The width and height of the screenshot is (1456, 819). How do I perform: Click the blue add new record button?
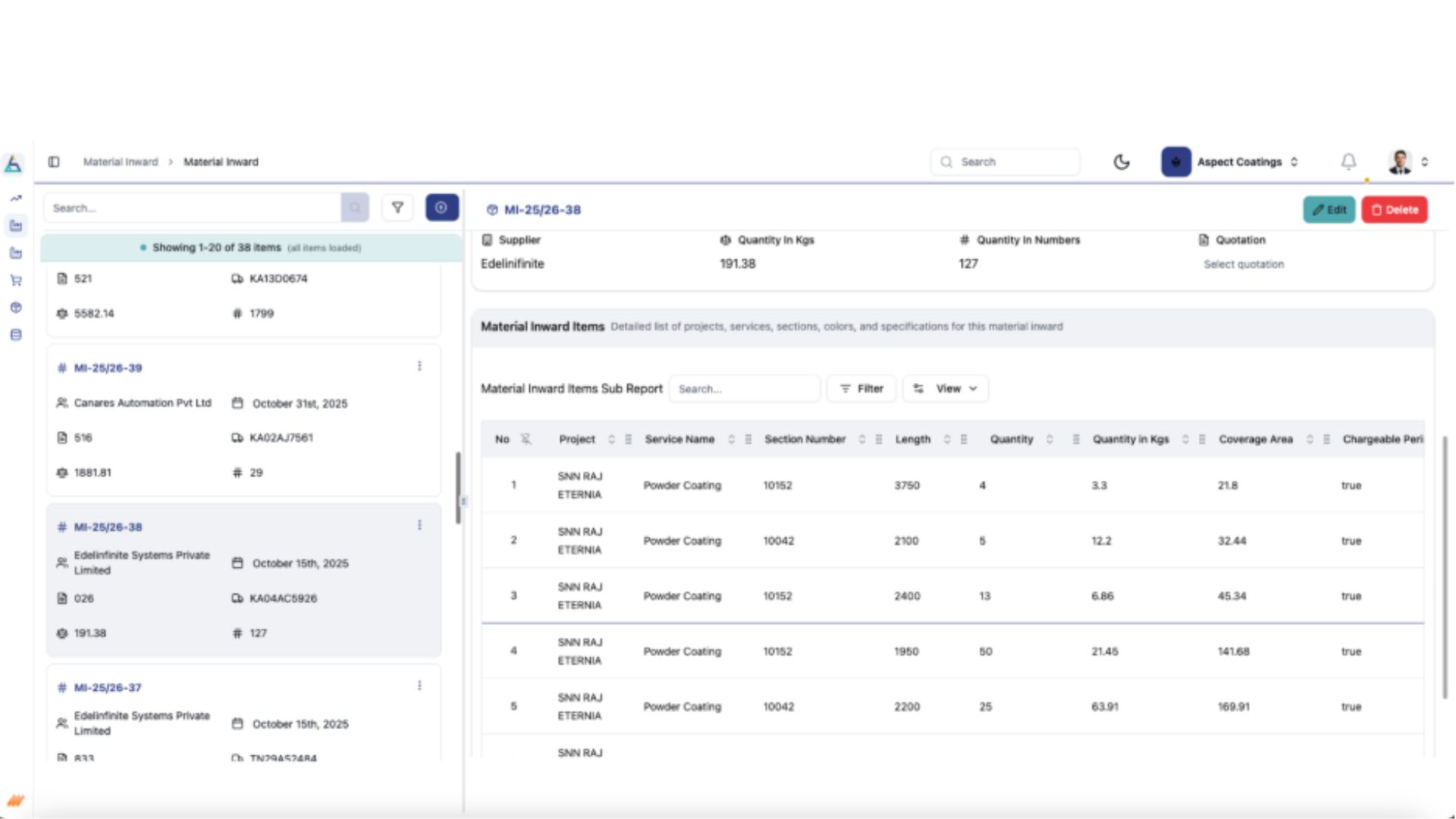tap(441, 208)
